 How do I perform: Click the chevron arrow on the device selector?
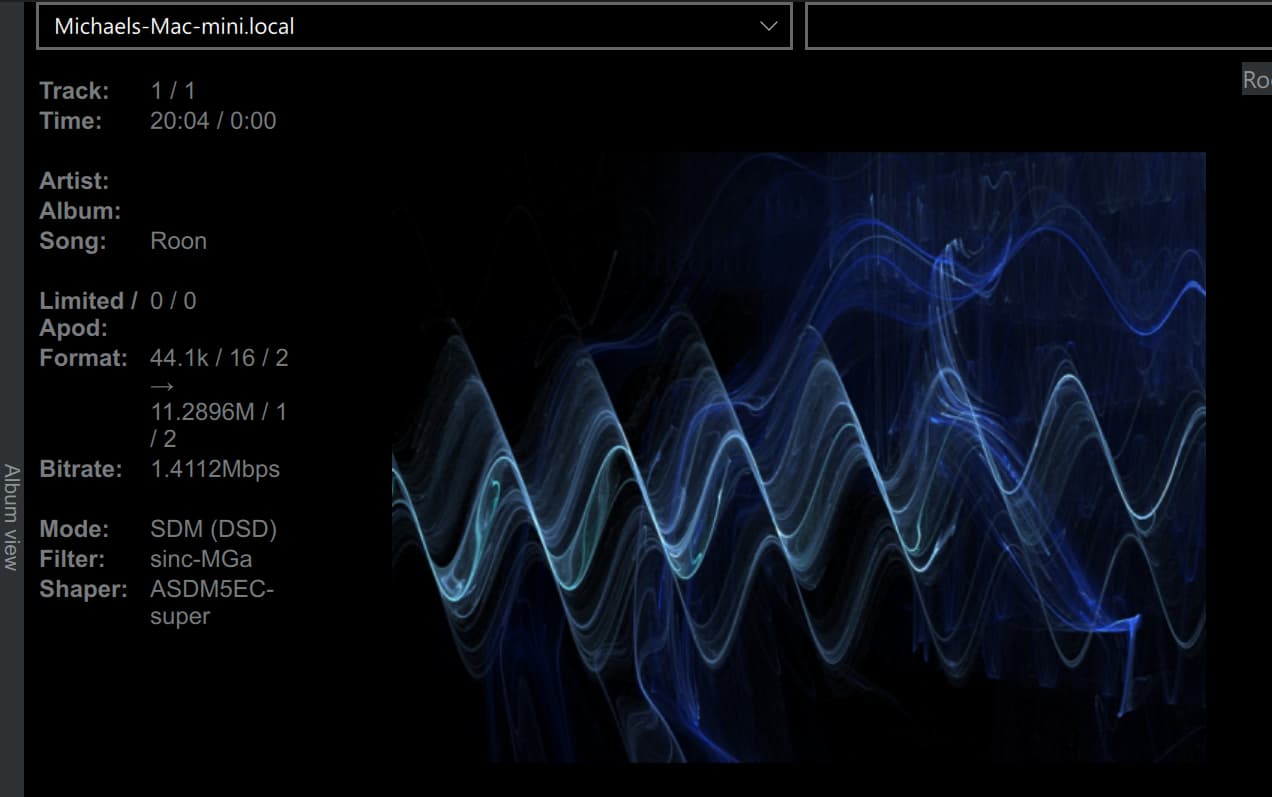(768, 27)
